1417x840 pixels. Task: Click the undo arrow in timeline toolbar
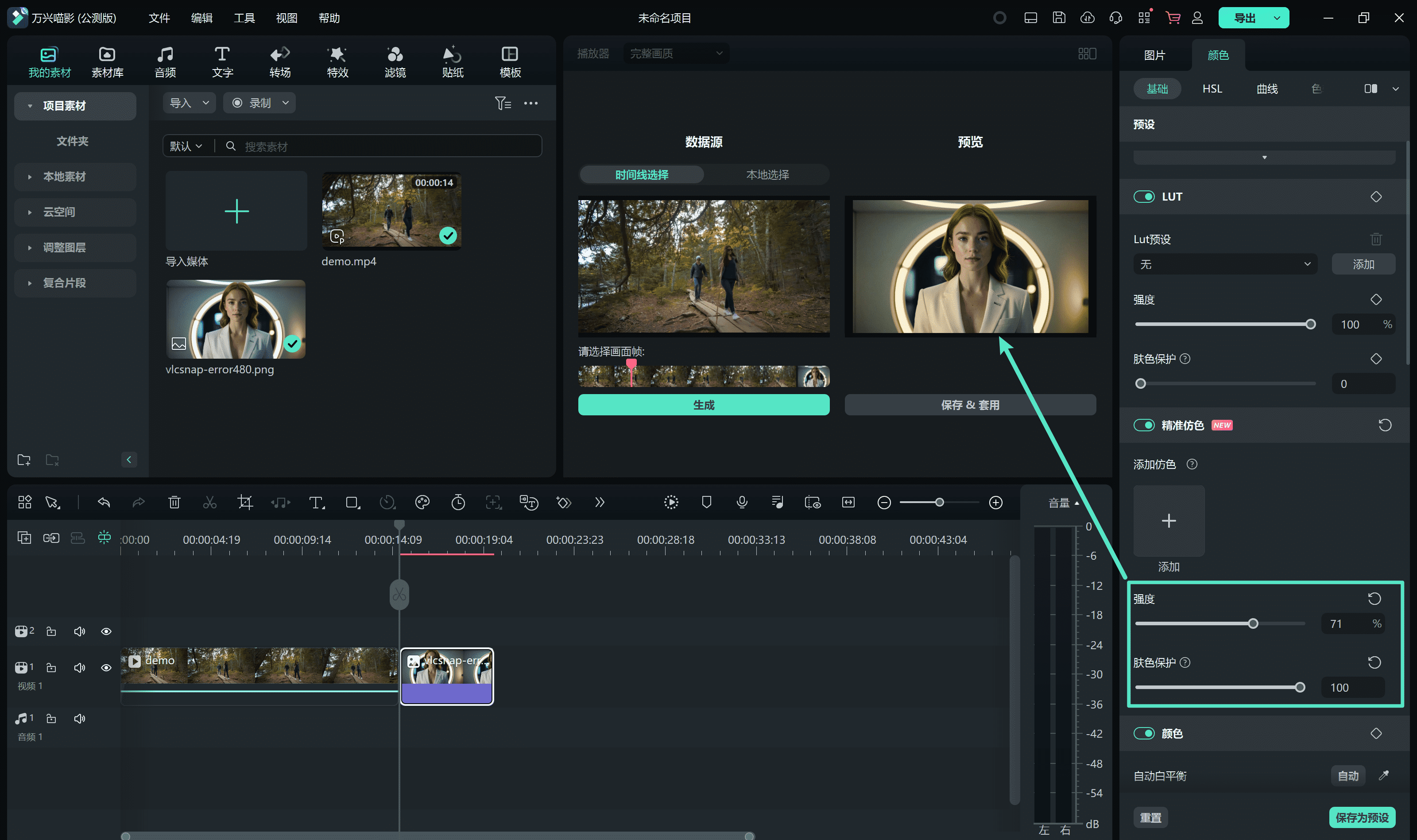[104, 502]
